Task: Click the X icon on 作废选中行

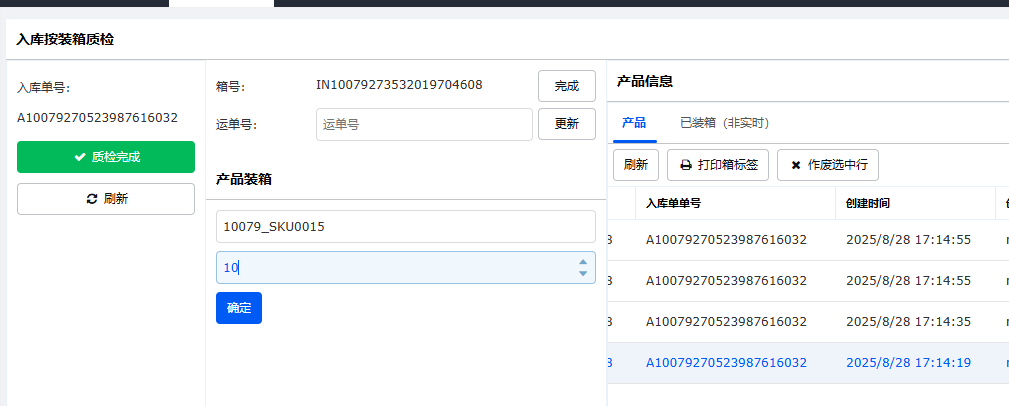Action: tap(796, 165)
